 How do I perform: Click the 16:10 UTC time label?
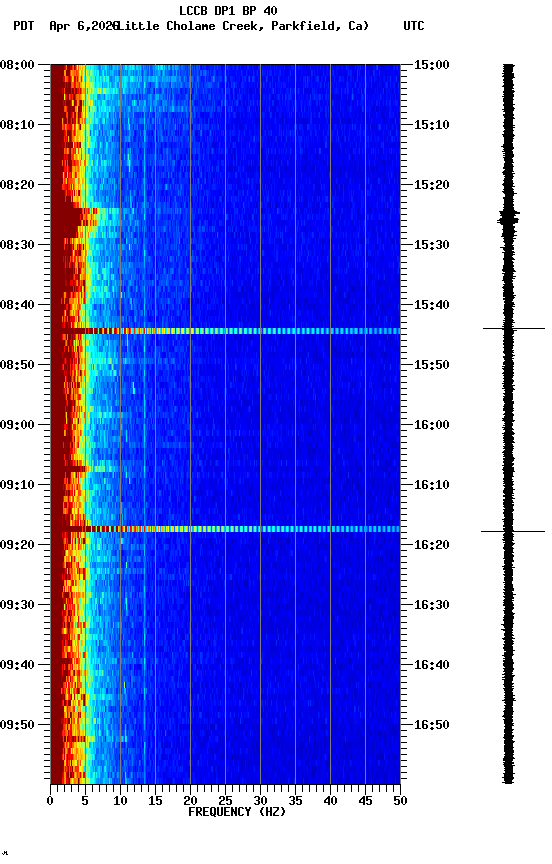pyautogui.click(x=432, y=485)
